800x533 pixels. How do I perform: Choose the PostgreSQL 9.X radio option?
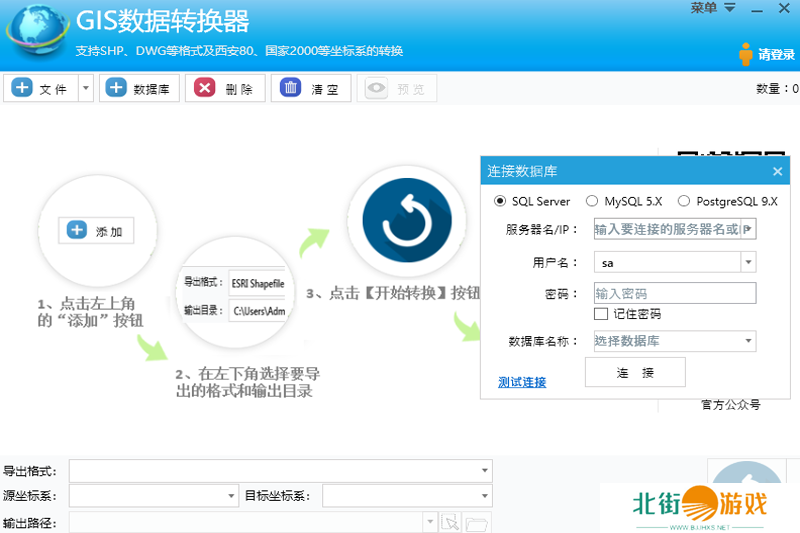tap(684, 201)
